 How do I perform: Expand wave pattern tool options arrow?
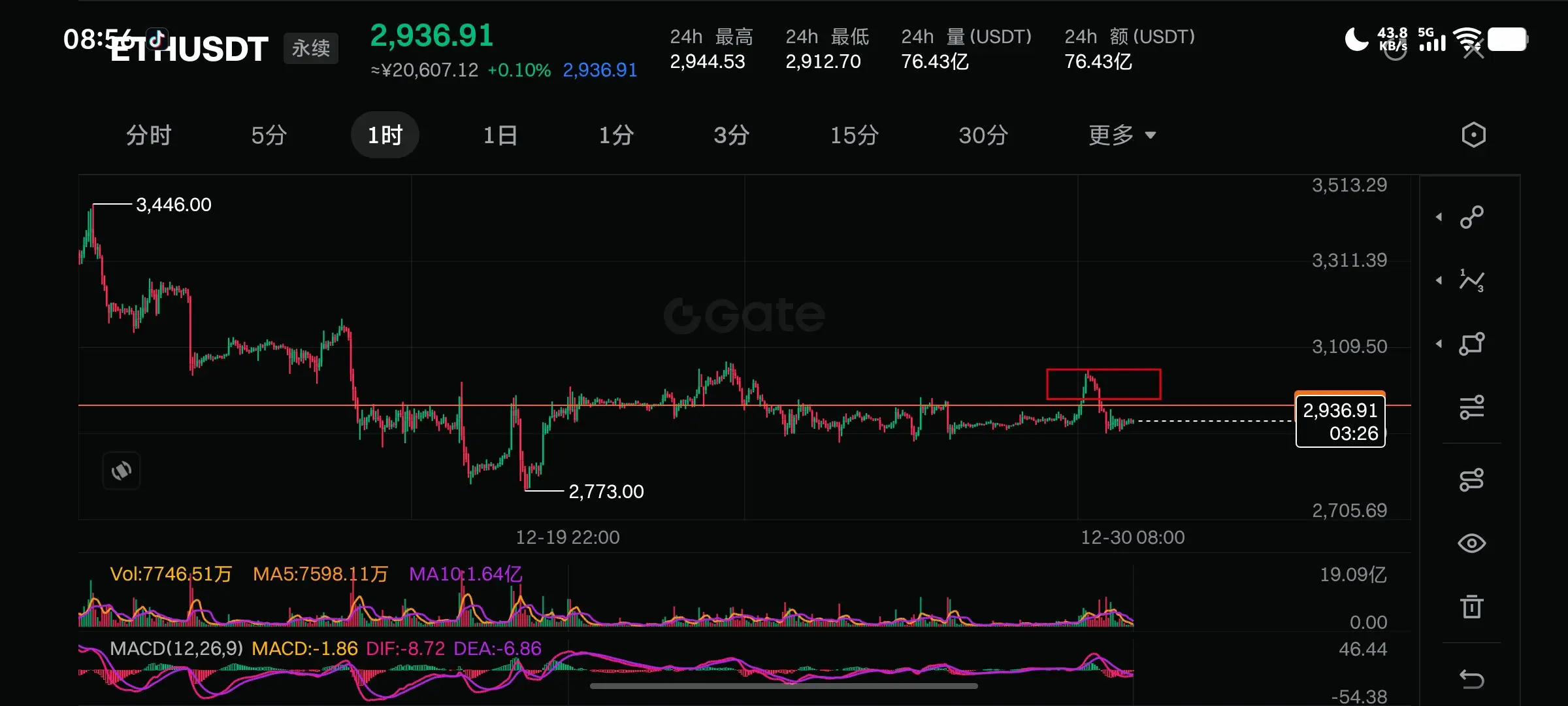[1439, 280]
